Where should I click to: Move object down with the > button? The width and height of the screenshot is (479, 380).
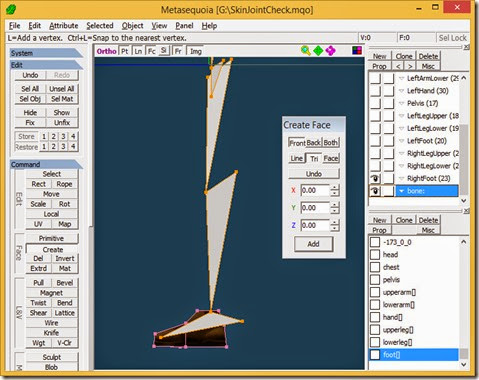[x=410, y=66]
